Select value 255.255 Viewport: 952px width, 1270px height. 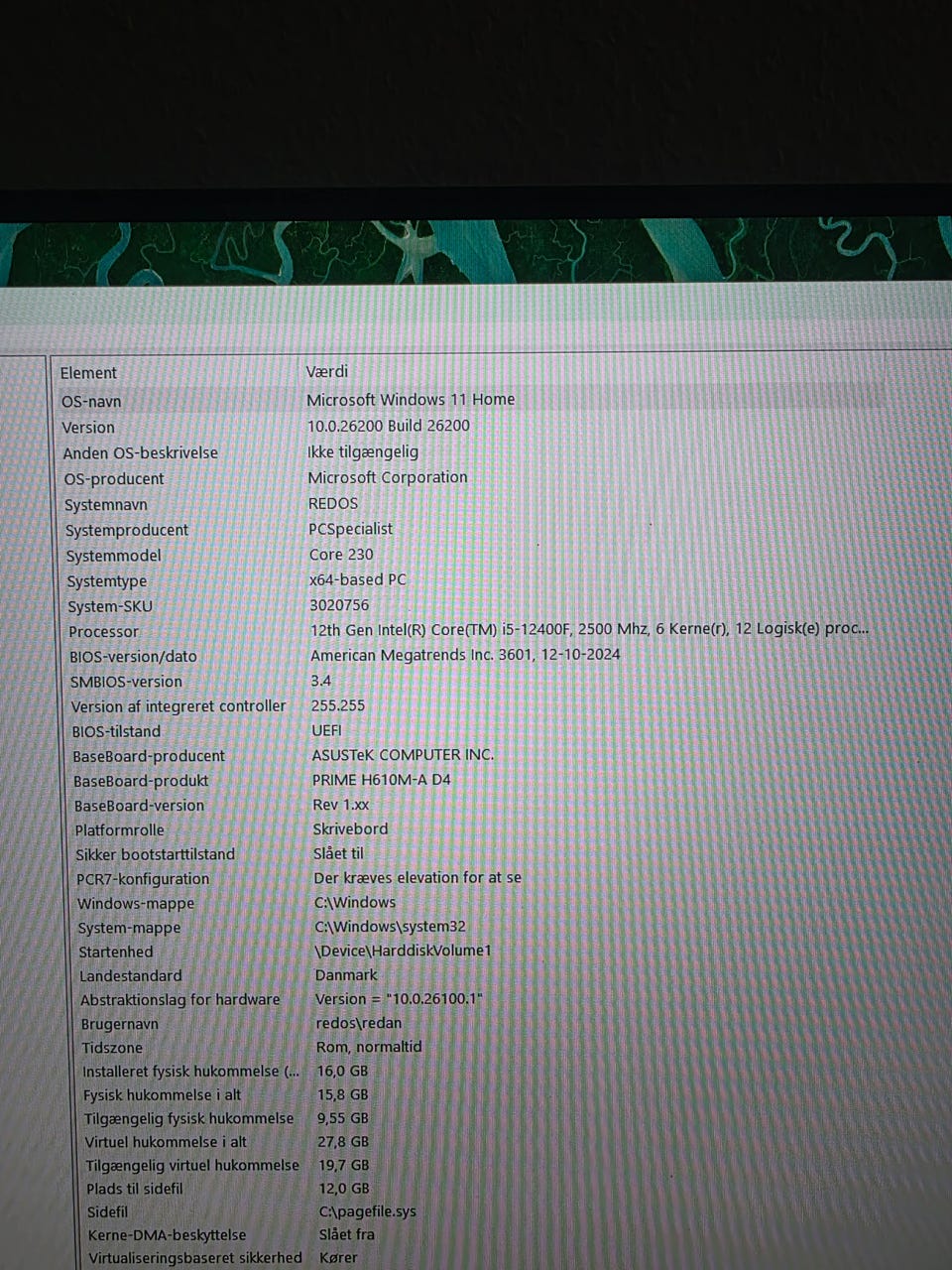pos(338,705)
